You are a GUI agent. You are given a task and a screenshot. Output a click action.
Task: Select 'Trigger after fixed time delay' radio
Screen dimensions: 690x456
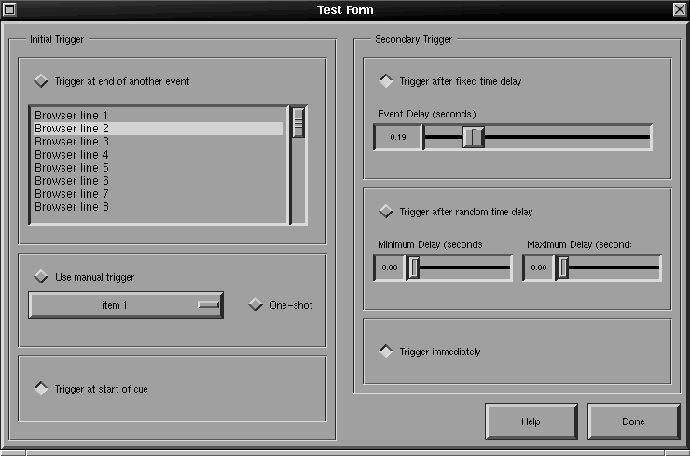(386, 81)
